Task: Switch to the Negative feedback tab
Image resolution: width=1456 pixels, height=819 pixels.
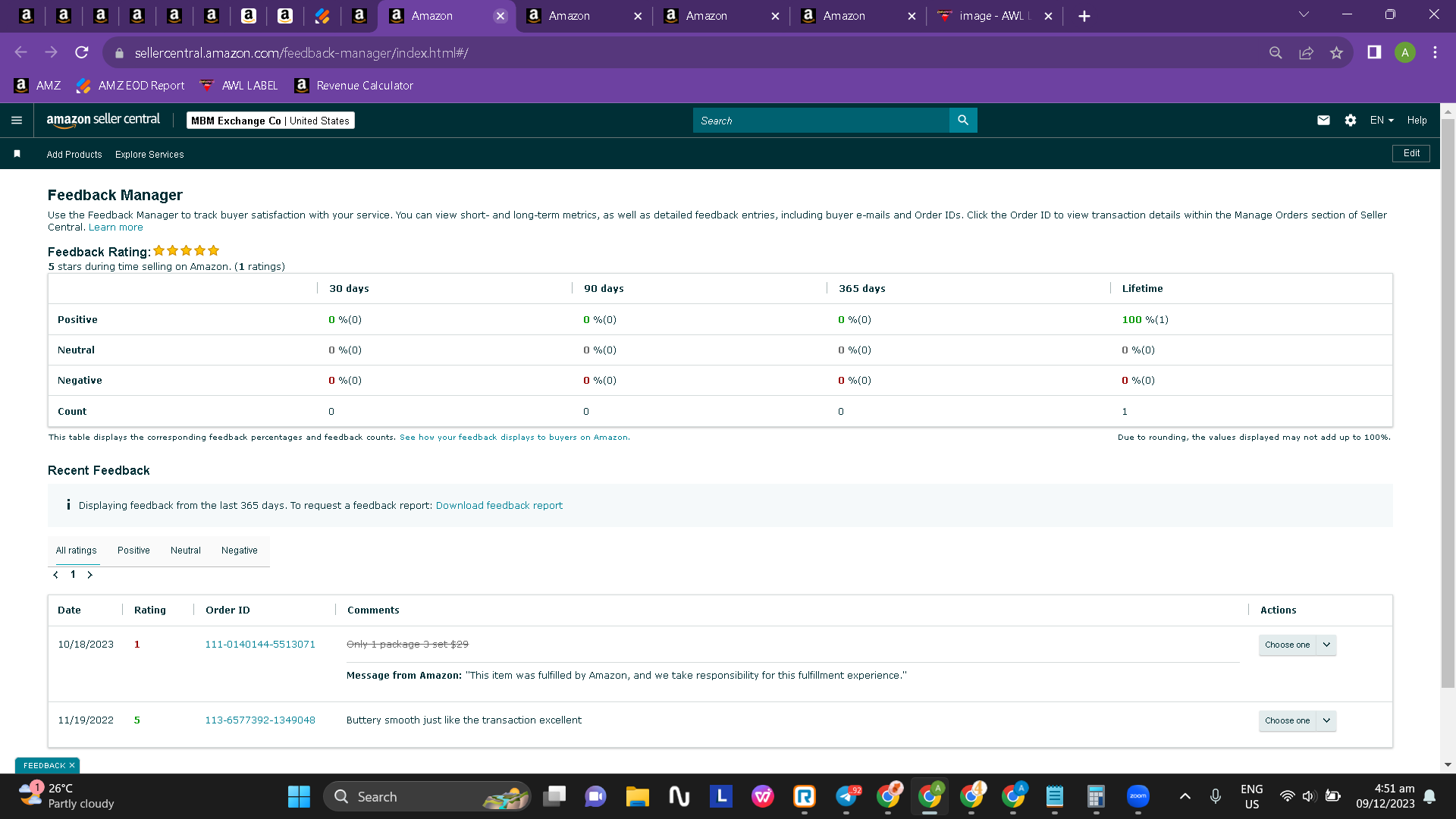Action: (240, 551)
